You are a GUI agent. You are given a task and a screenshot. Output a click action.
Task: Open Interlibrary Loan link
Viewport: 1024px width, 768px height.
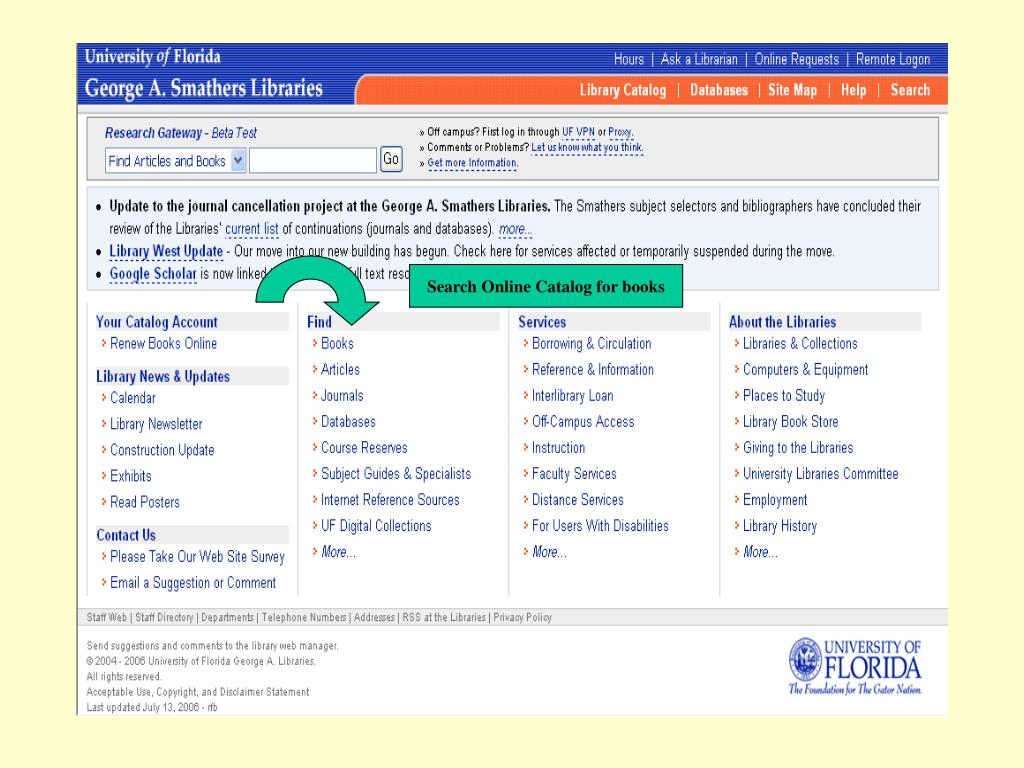coord(573,396)
